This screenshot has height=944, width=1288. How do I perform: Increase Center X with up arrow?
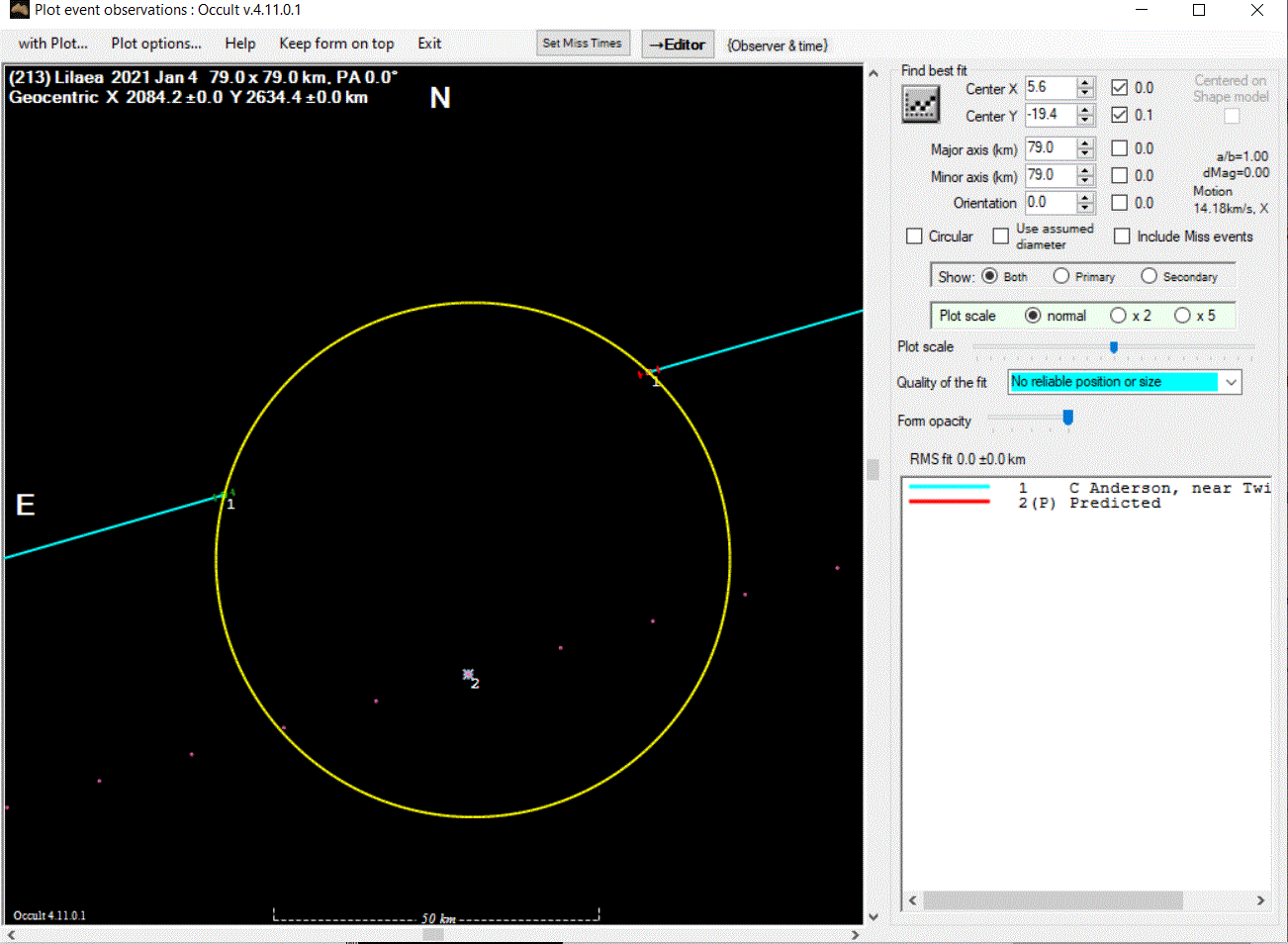click(1085, 82)
